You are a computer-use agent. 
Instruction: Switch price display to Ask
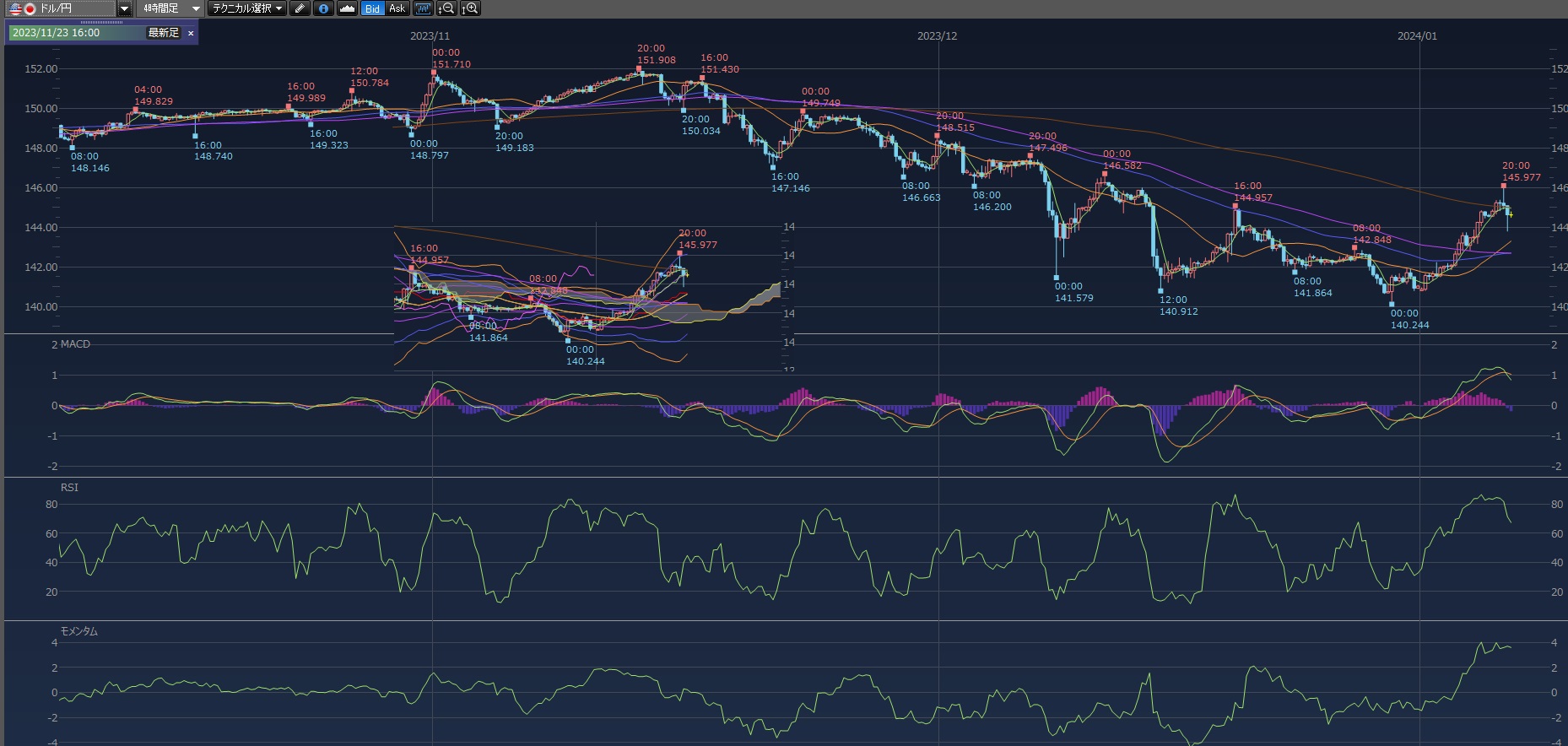pyautogui.click(x=397, y=8)
